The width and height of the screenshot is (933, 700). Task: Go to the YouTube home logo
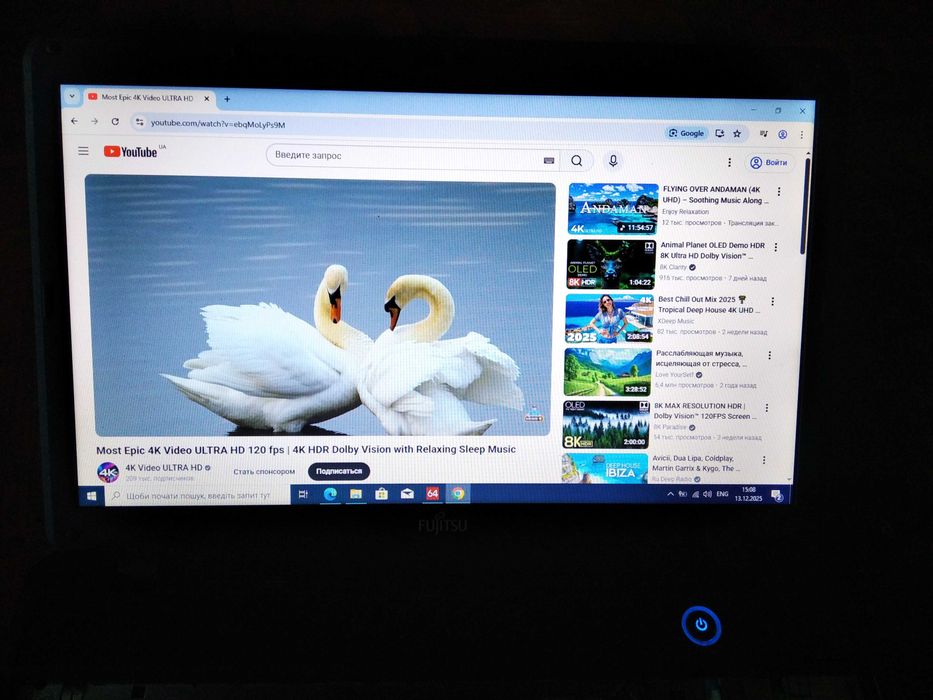pos(131,152)
